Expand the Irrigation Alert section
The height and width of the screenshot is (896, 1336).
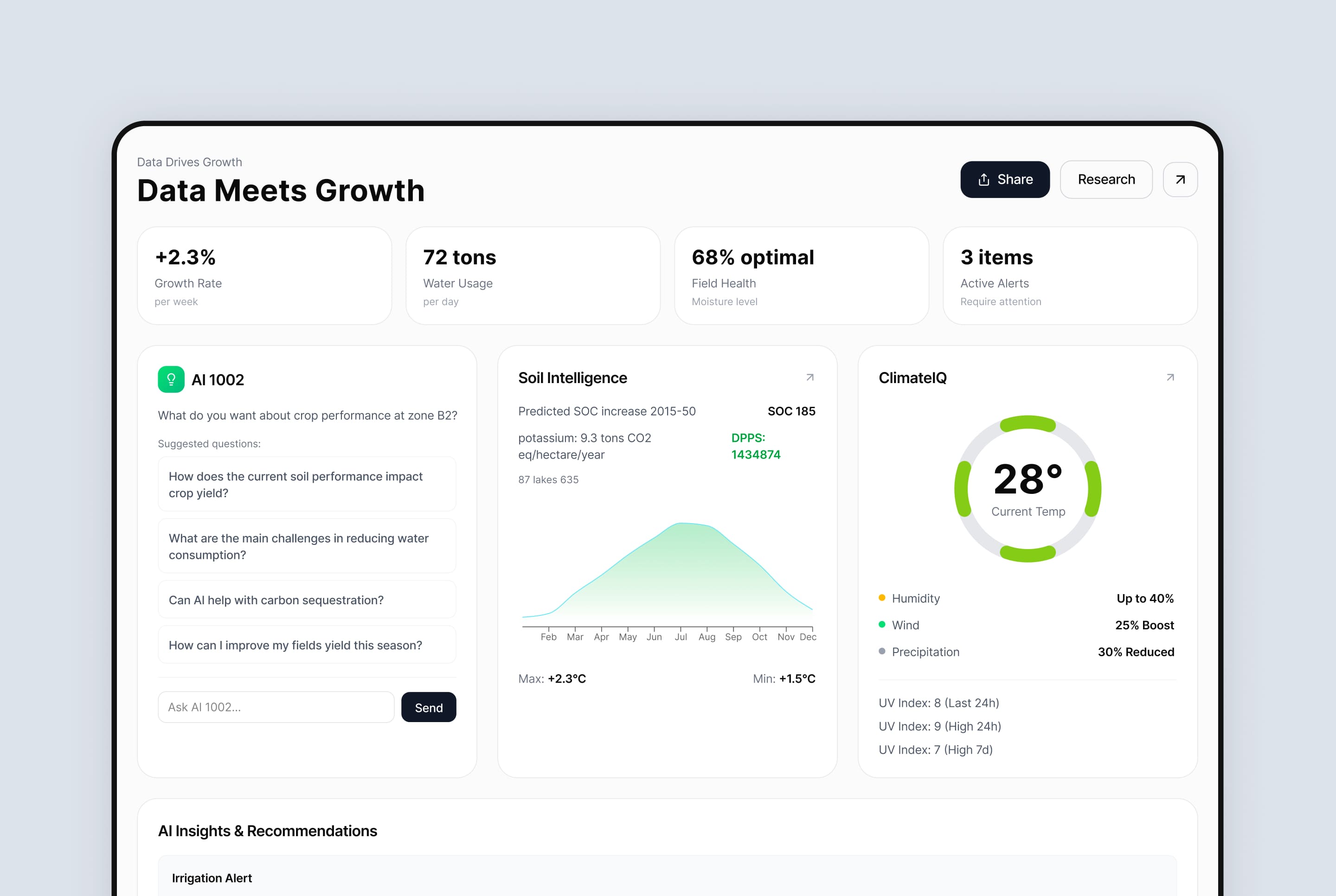(212, 878)
